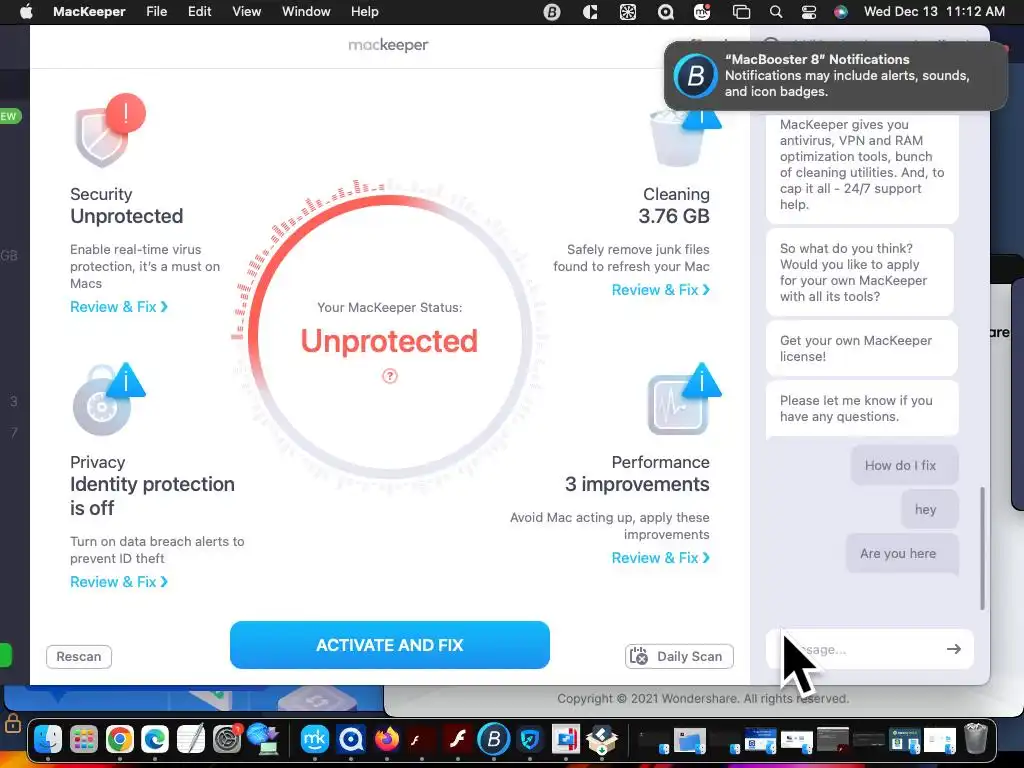
Task: Open MacBooster icon in the Dock
Action: (x=494, y=739)
